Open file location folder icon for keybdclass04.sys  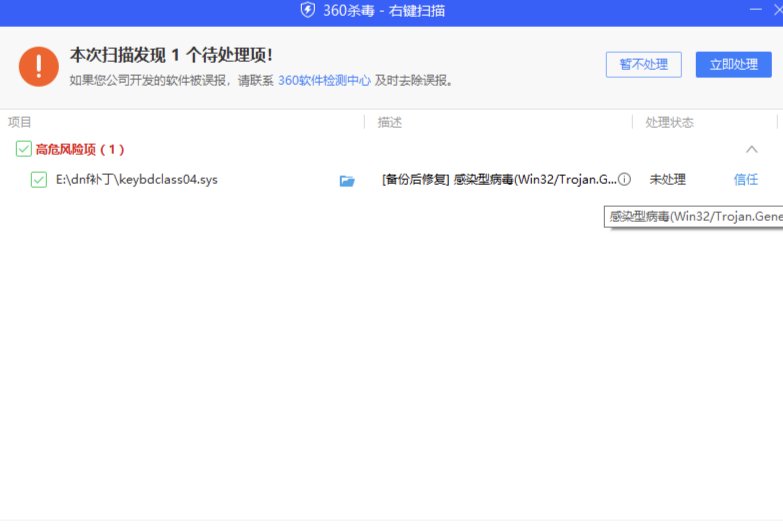pyautogui.click(x=347, y=180)
